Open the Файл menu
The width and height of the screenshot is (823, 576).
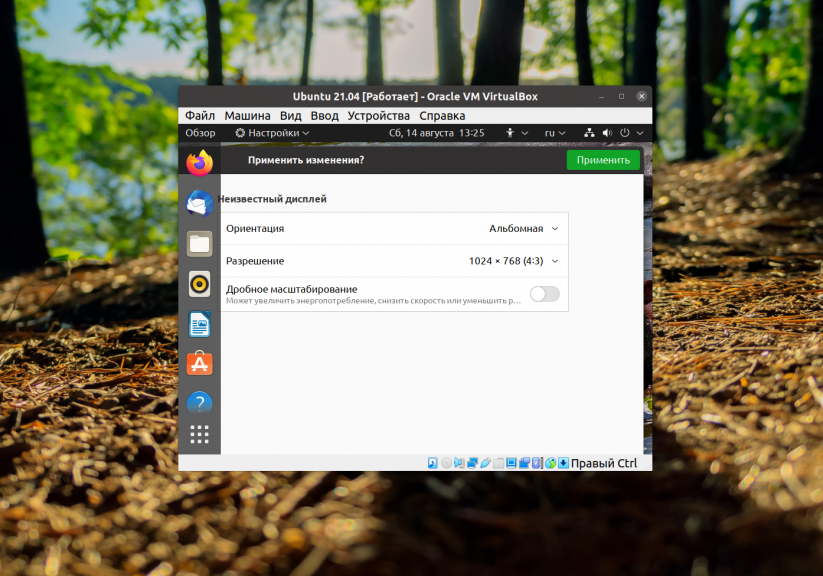pyautogui.click(x=200, y=116)
